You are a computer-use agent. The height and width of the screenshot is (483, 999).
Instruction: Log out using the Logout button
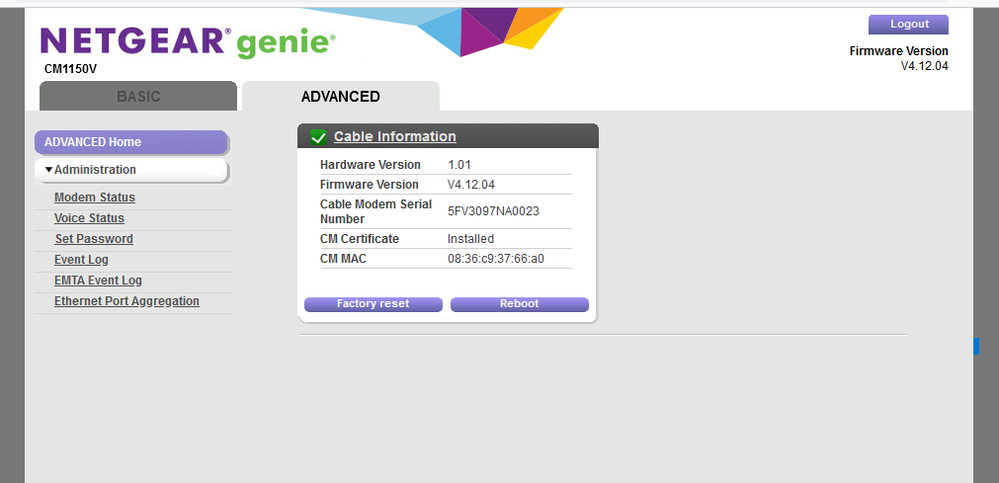click(x=909, y=24)
